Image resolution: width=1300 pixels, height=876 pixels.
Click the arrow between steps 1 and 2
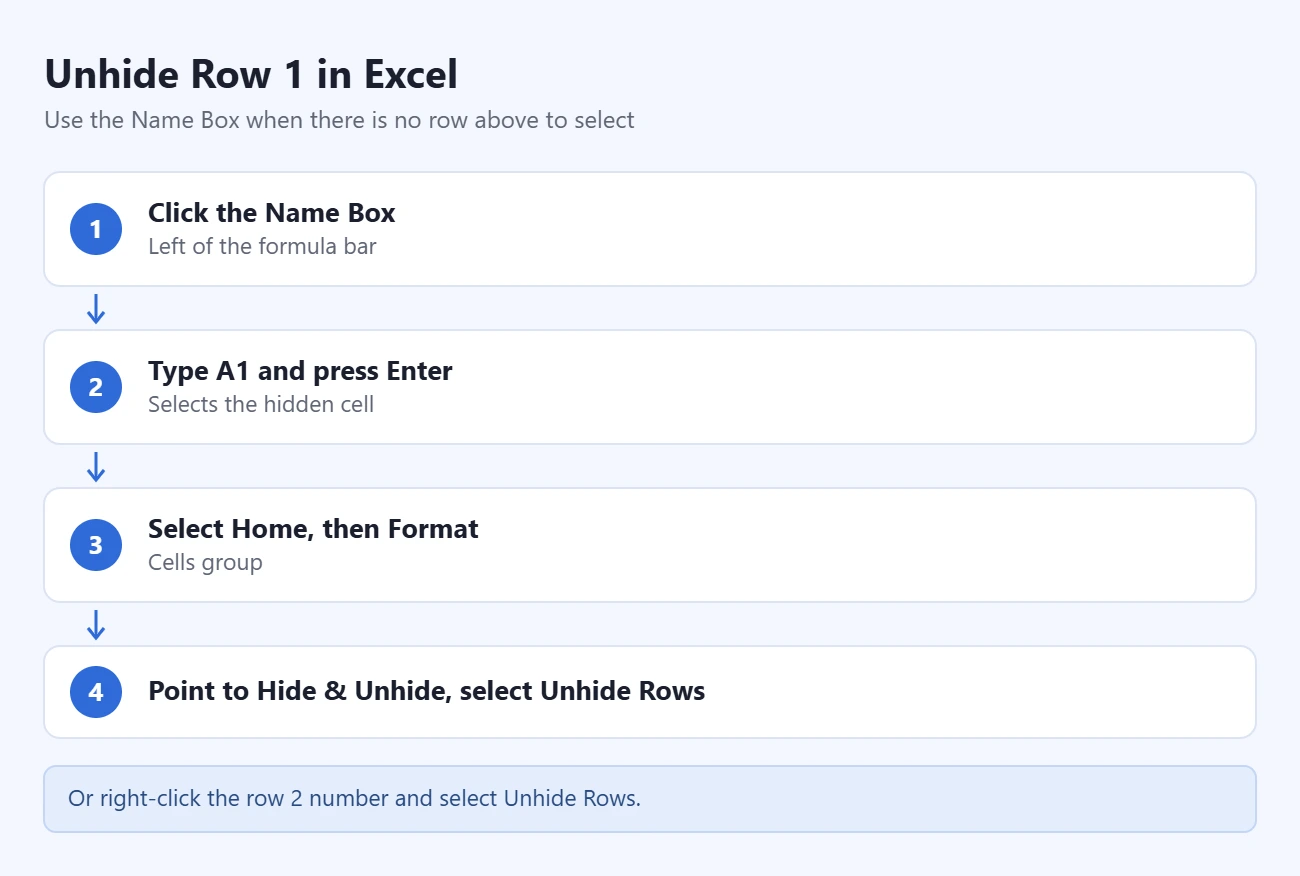pos(96,309)
